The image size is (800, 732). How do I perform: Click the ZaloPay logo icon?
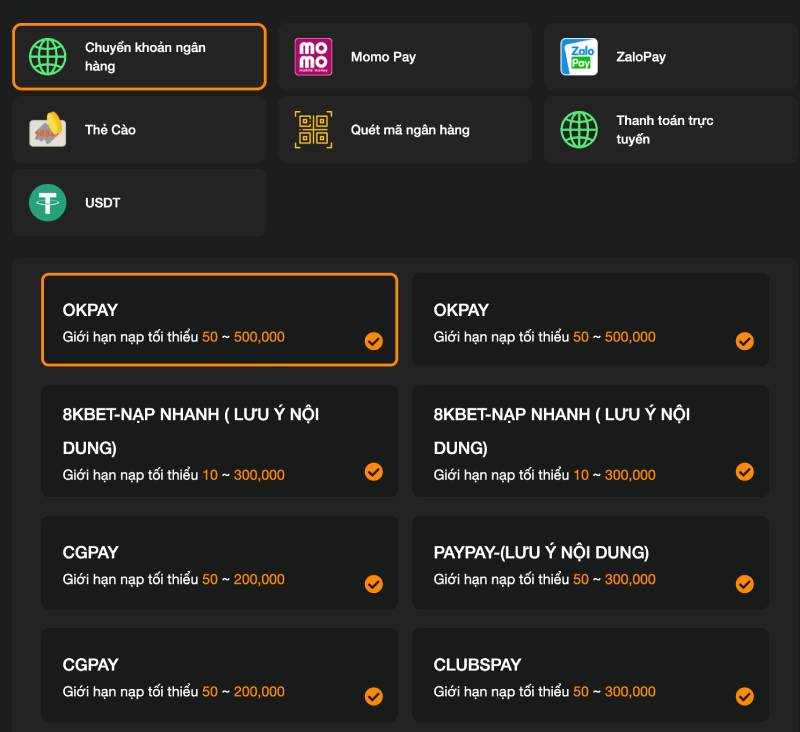[x=579, y=57]
